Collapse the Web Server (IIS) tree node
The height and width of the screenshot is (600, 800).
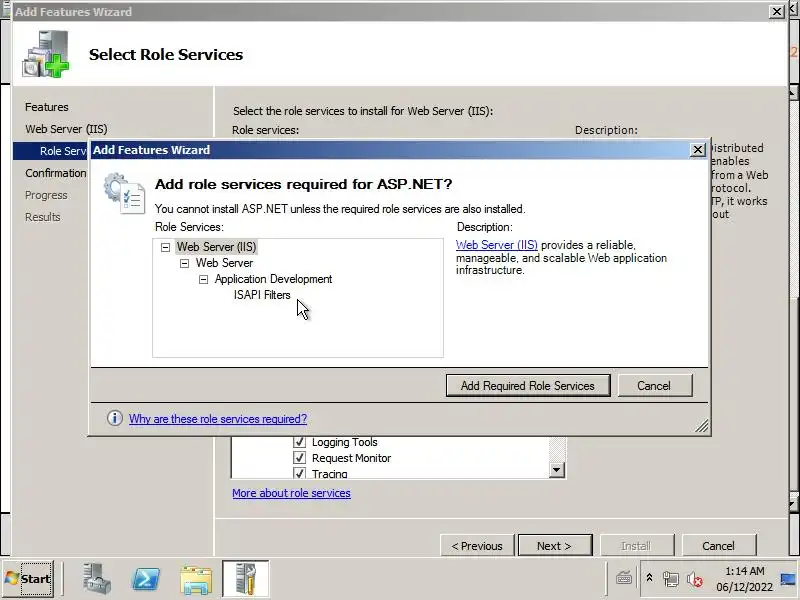(x=165, y=247)
